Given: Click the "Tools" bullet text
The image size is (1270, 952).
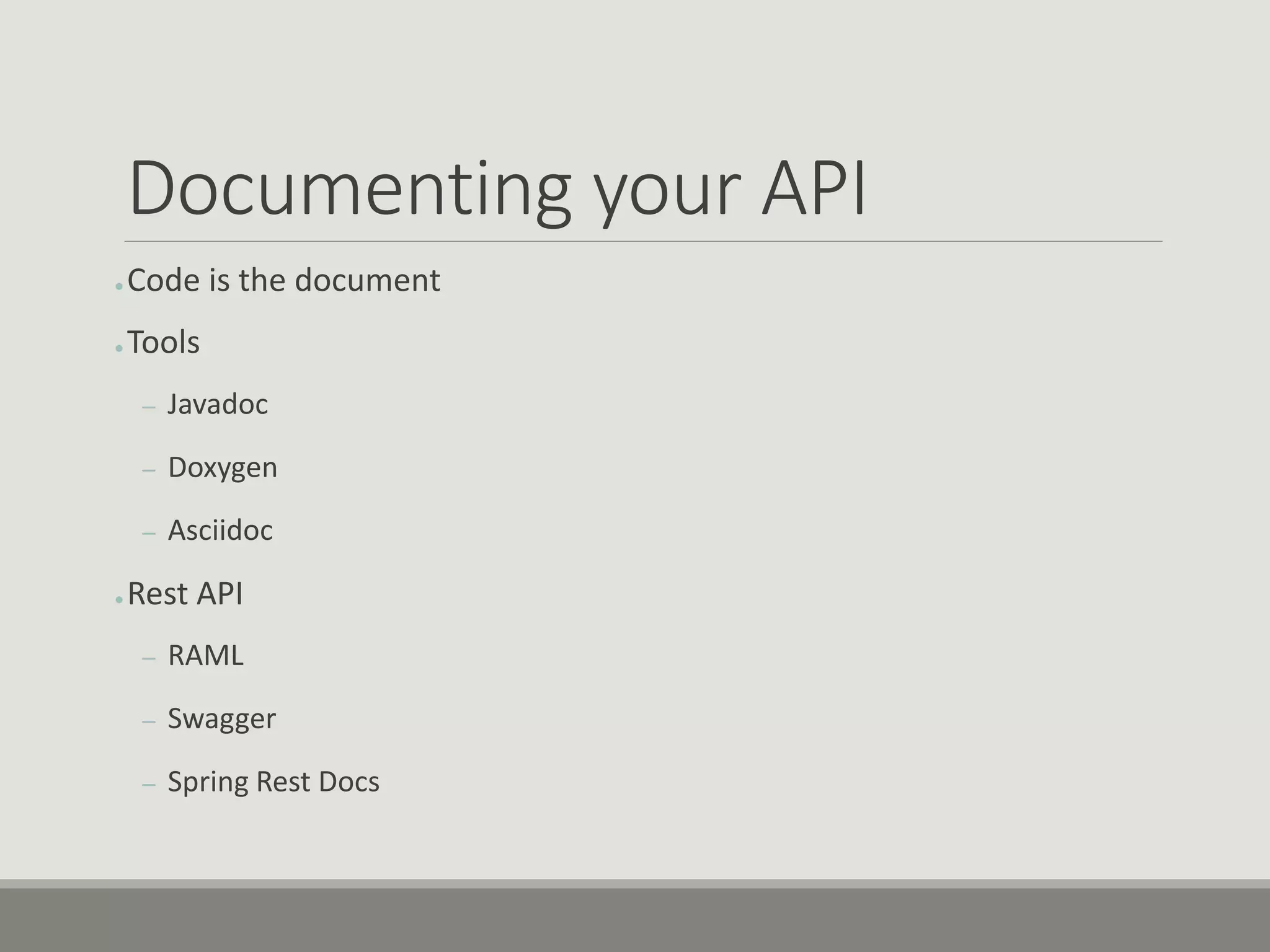Looking at the screenshot, I should point(164,342).
